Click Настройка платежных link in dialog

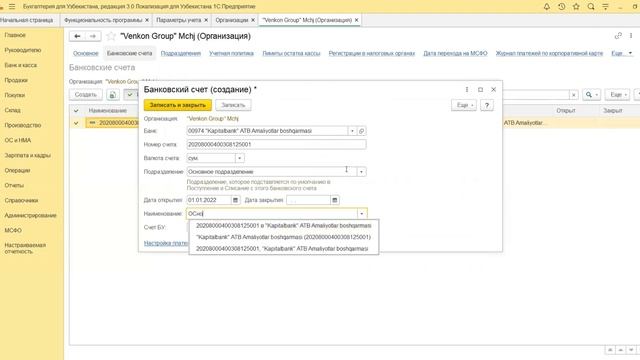166,243
